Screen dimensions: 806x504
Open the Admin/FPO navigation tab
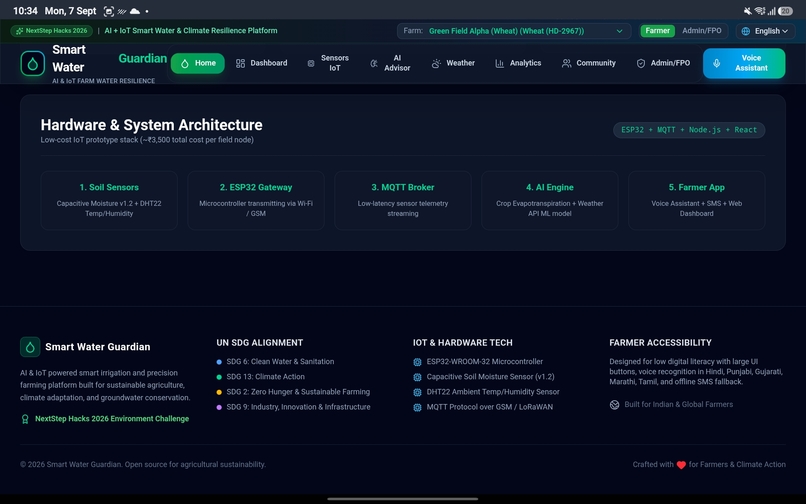click(x=664, y=63)
